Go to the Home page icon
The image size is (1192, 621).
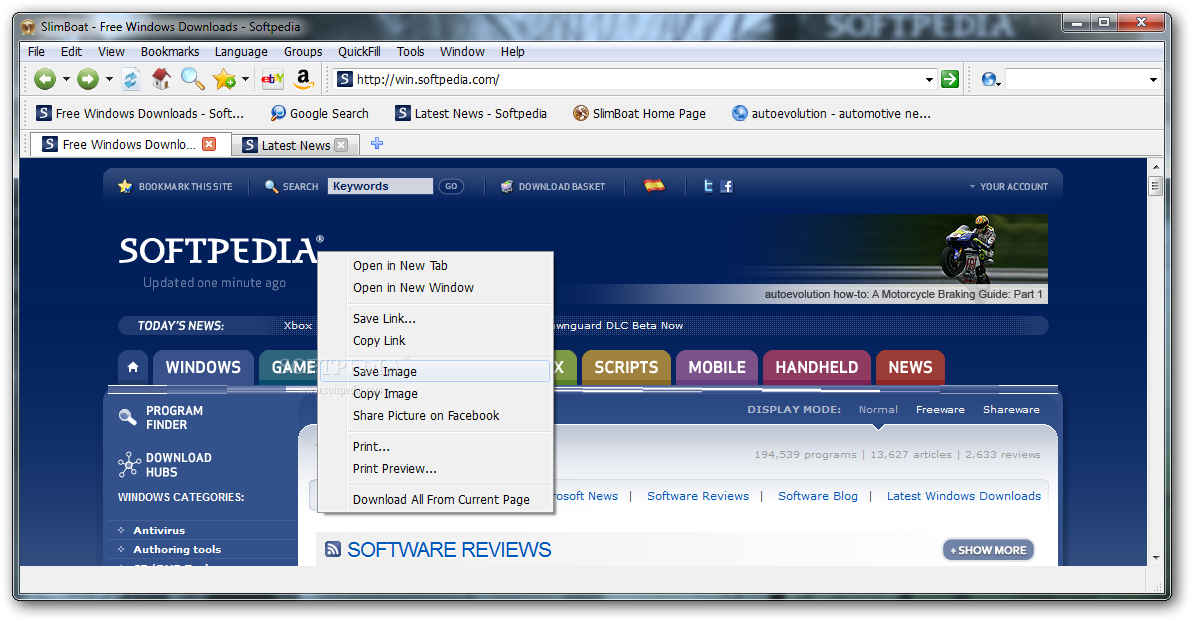[161, 79]
